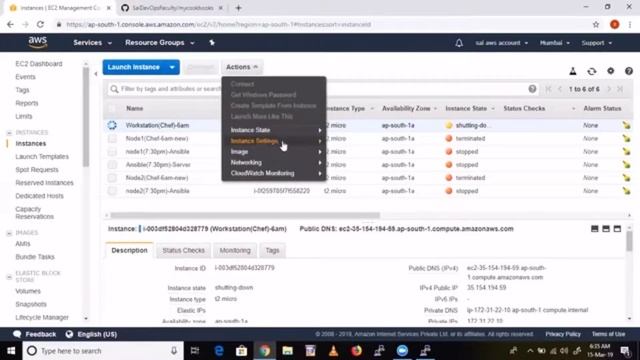Open the Resource Groups dropdown
The height and width of the screenshot is (360, 640).
click(x=160, y=42)
